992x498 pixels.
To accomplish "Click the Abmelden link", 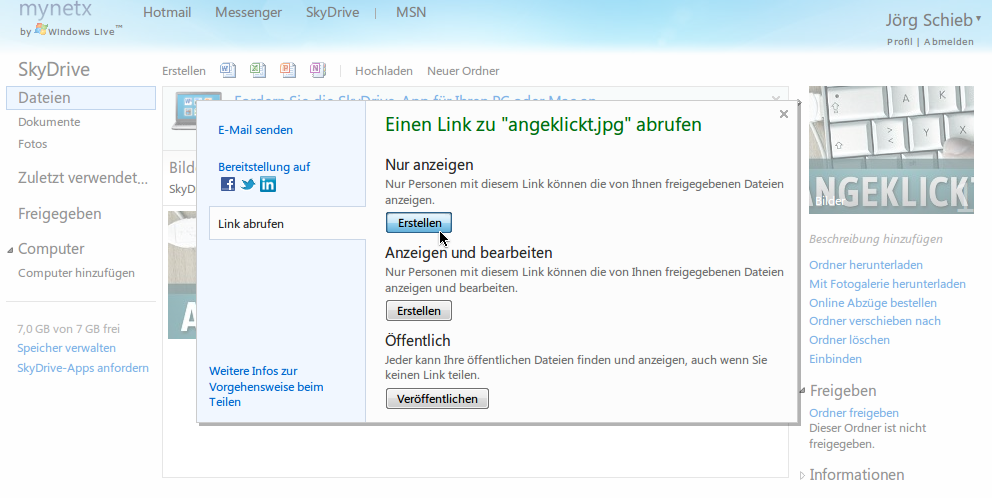I will click(949, 42).
